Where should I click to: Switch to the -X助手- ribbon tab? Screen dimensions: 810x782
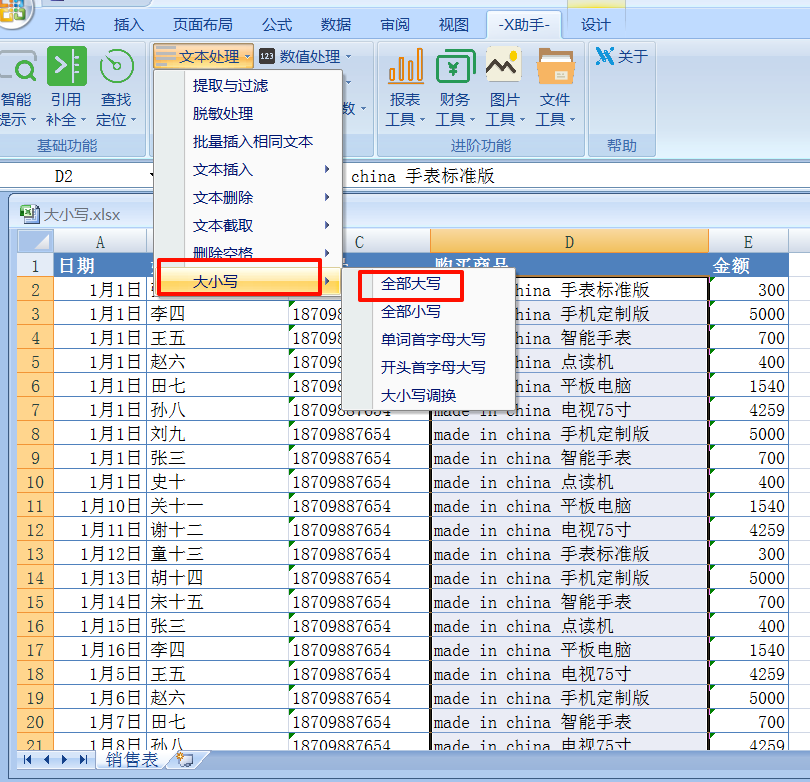coord(523,24)
